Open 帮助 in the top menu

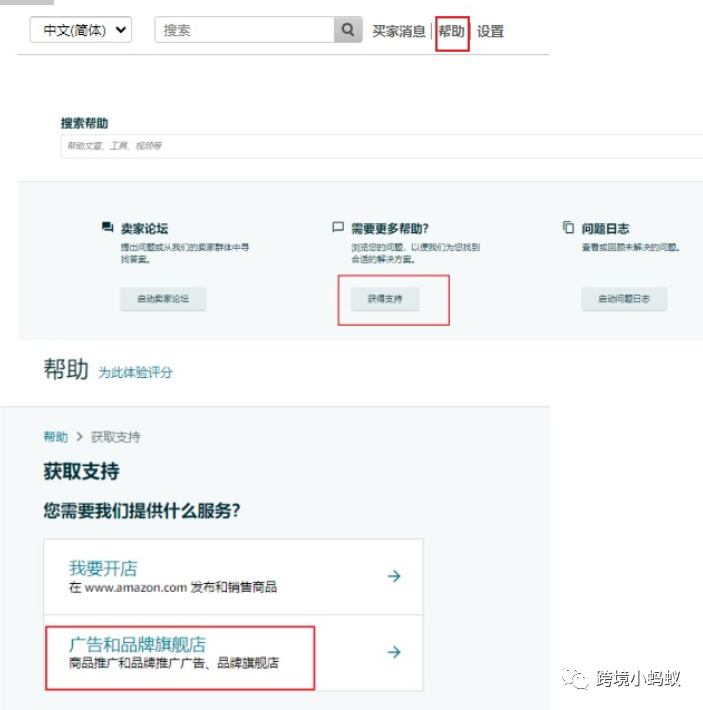(451, 31)
